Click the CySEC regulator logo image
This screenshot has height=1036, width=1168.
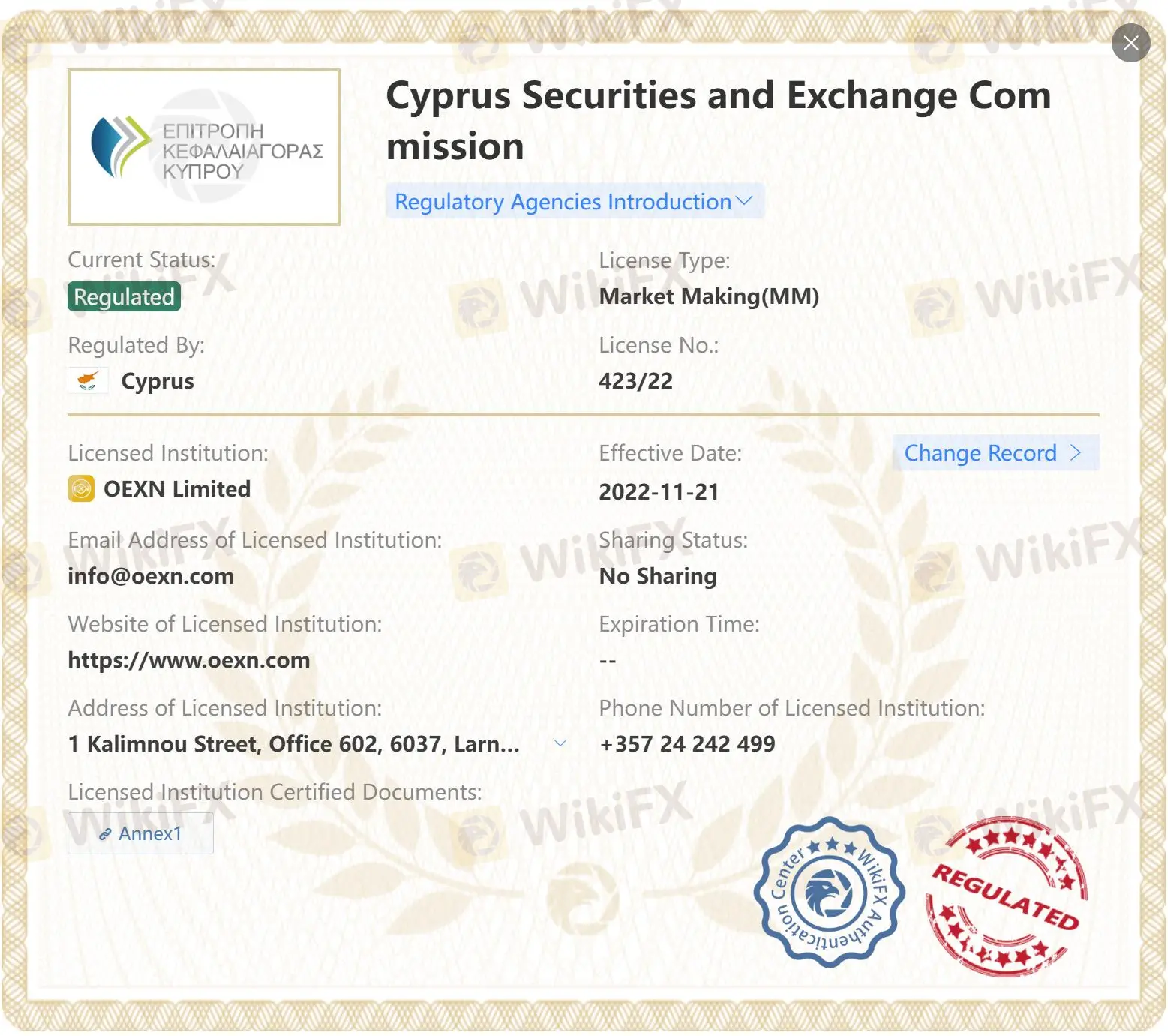tap(204, 147)
